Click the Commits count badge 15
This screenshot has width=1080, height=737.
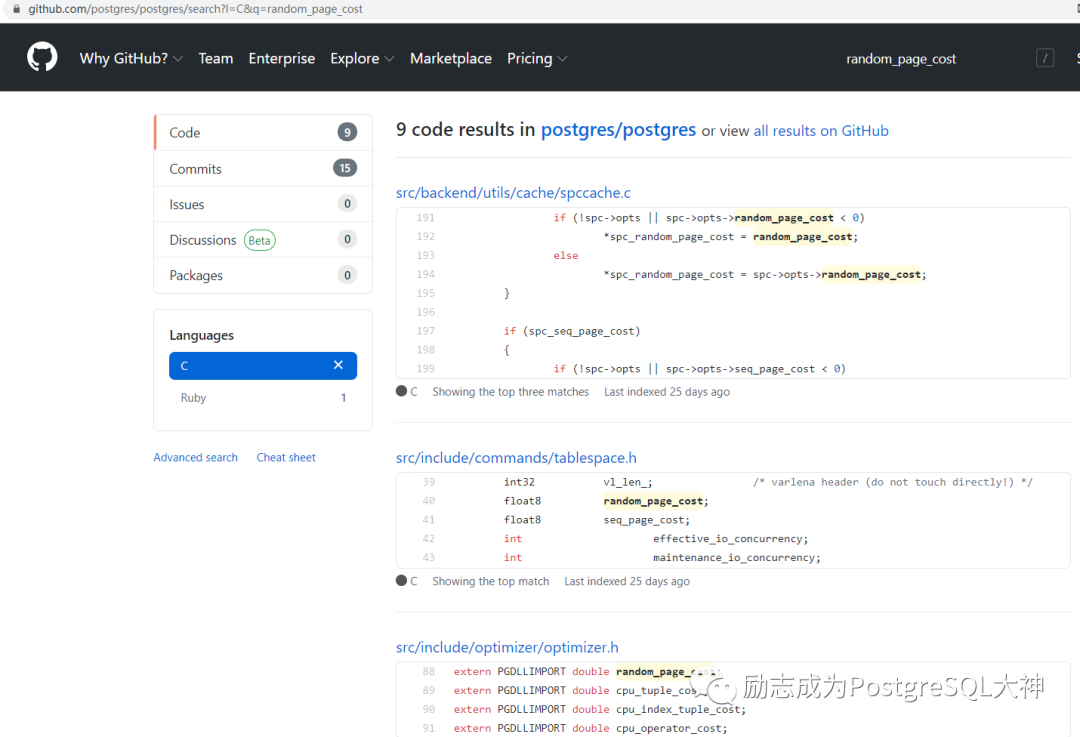pos(345,168)
